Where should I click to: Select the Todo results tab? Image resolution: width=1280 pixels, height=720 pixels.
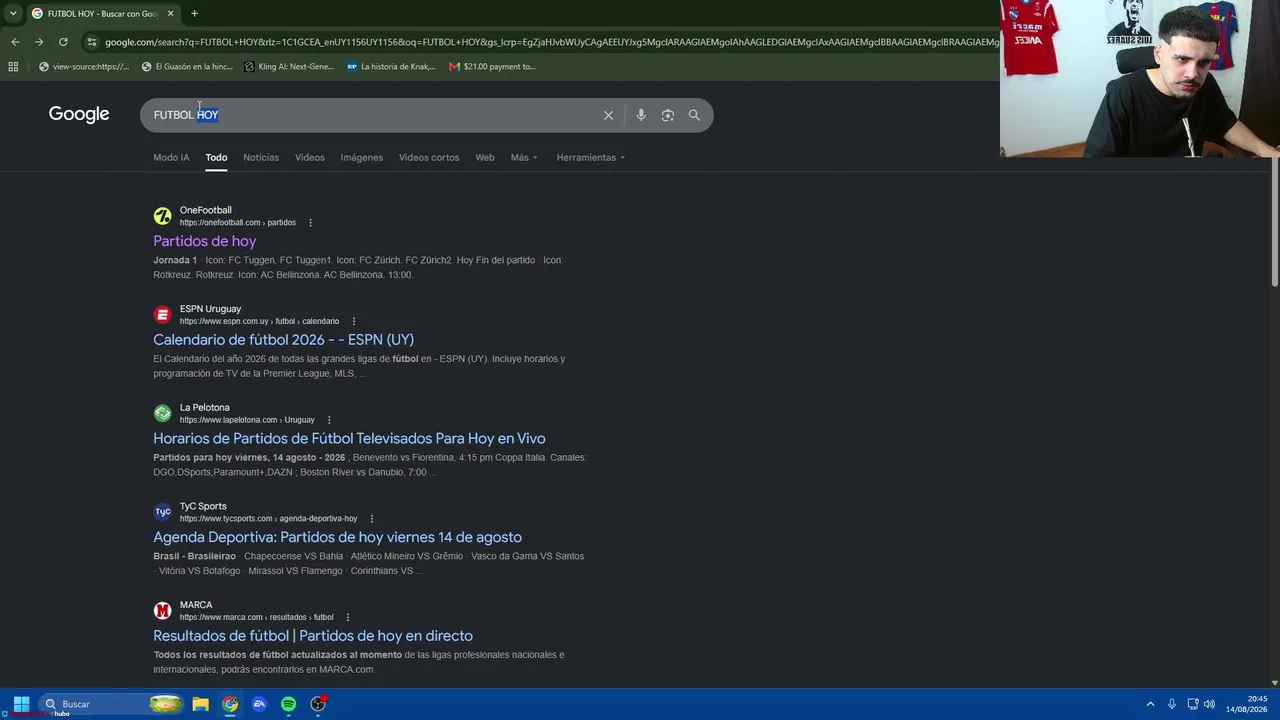point(216,158)
